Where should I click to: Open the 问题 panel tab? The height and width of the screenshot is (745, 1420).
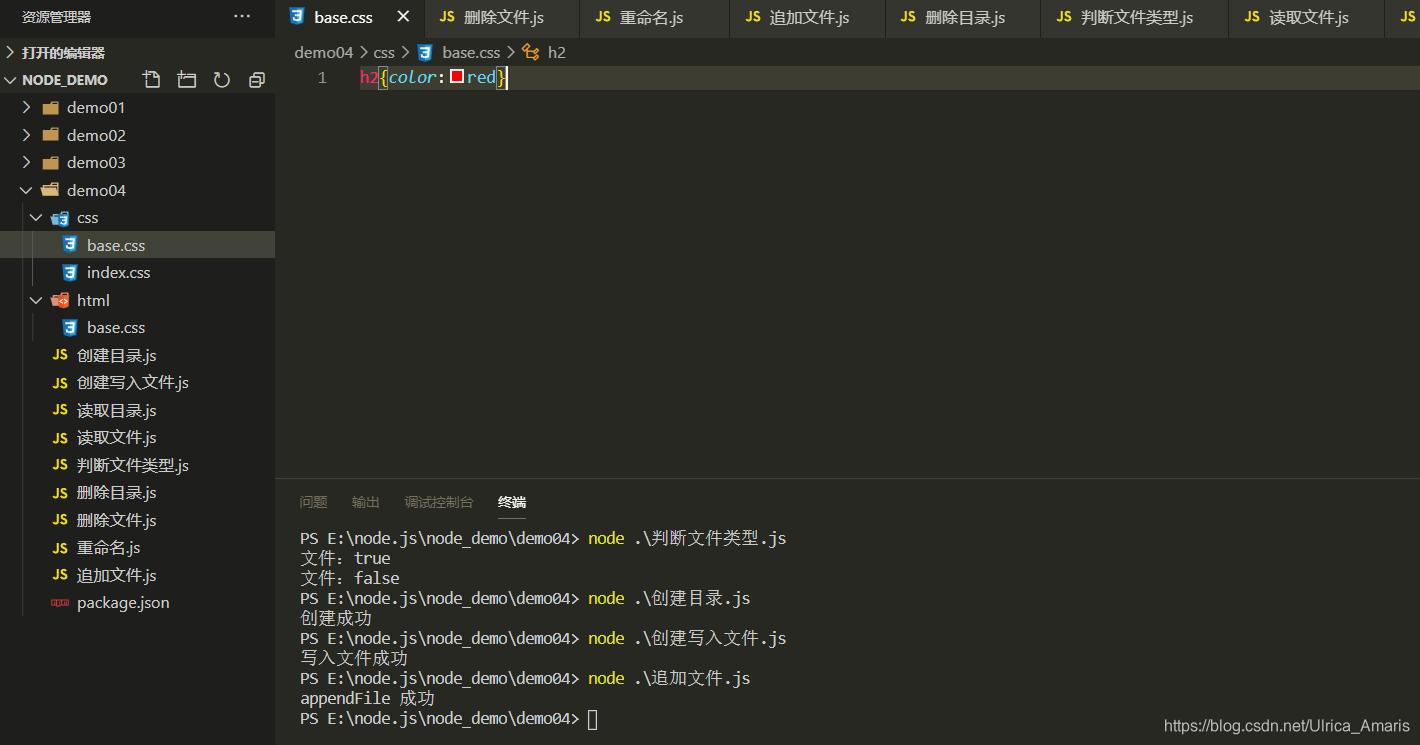[x=313, y=502]
